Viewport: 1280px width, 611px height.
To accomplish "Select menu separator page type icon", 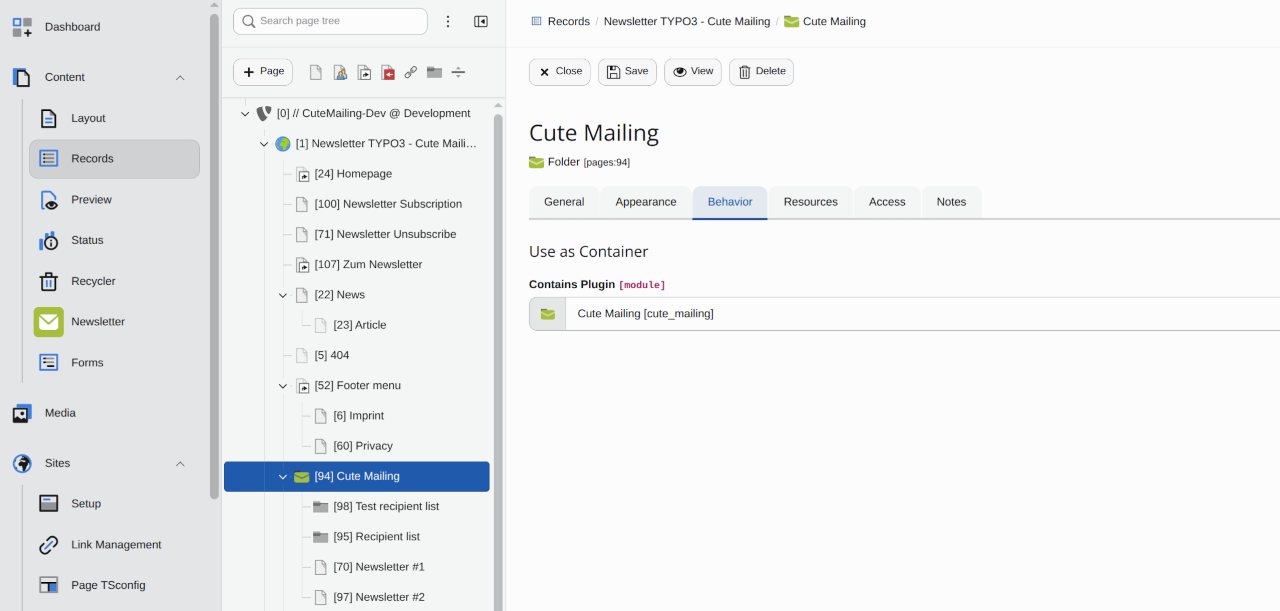I will click(458, 72).
